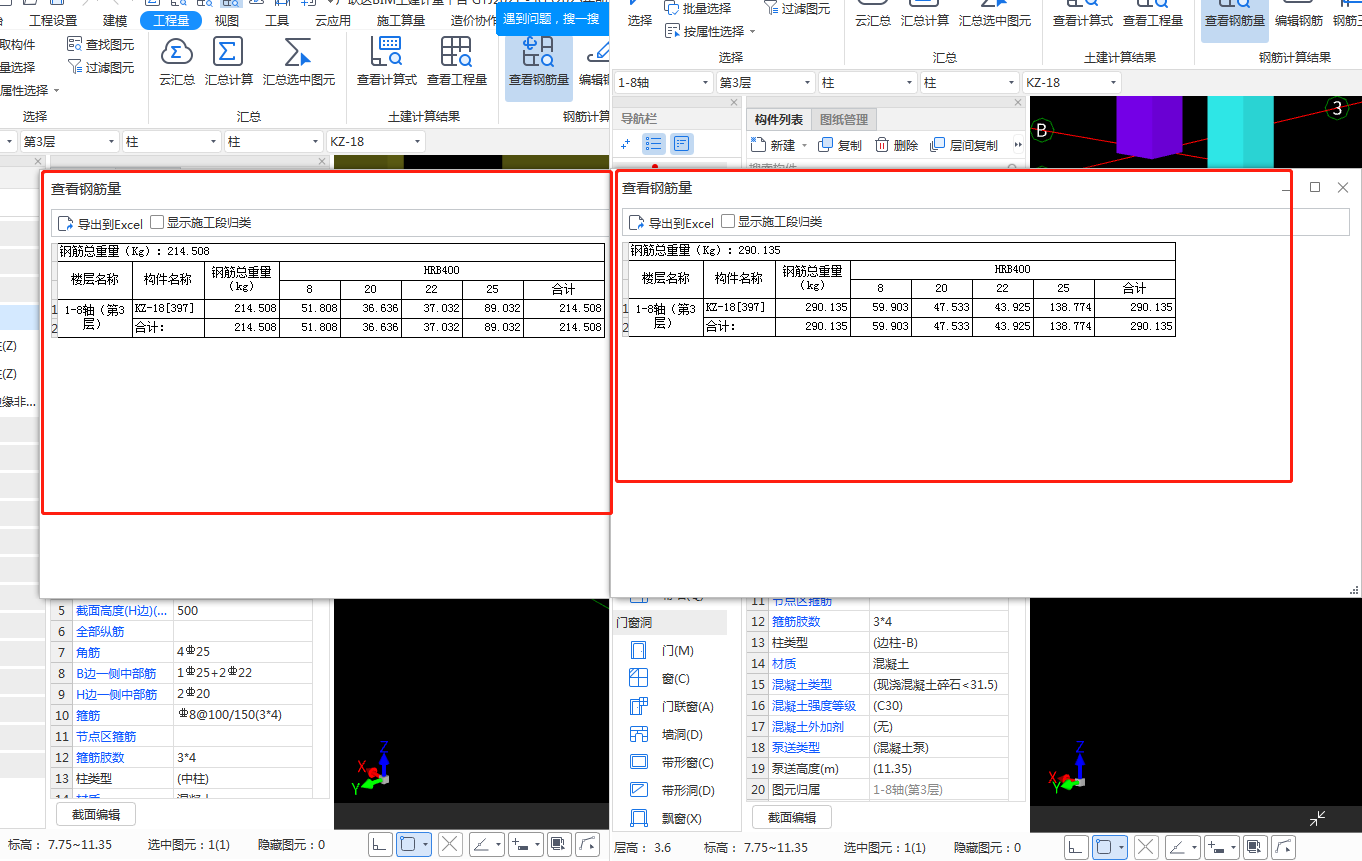This screenshot has height=861, width=1362.
Task: Click 汇总计算 sigma icon in left window
Action: point(228,52)
